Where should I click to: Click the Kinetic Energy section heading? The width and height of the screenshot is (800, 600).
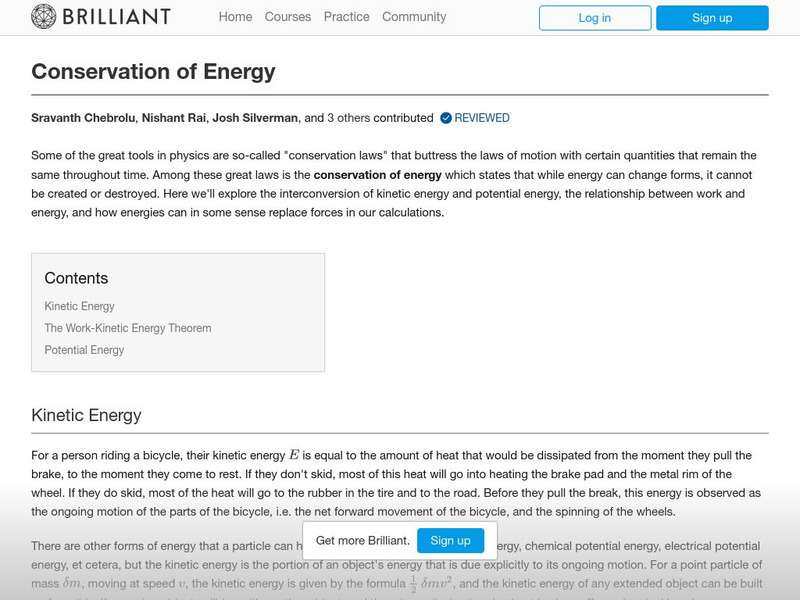coord(86,415)
